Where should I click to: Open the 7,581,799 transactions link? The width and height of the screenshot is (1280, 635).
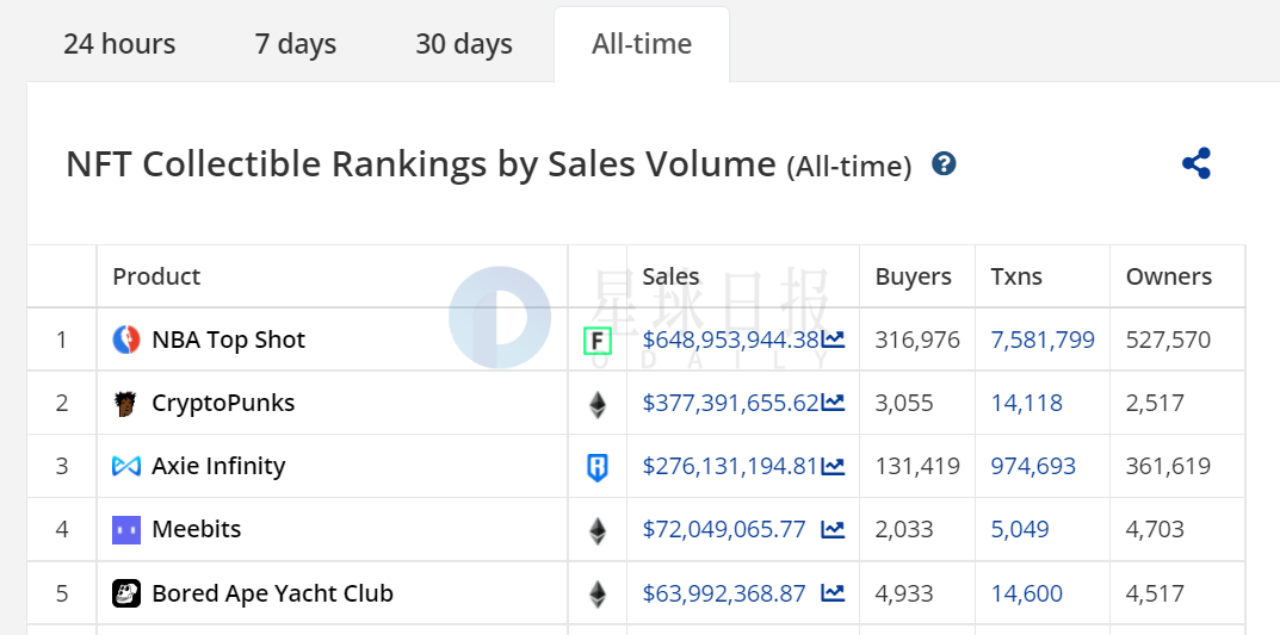(x=1043, y=340)
